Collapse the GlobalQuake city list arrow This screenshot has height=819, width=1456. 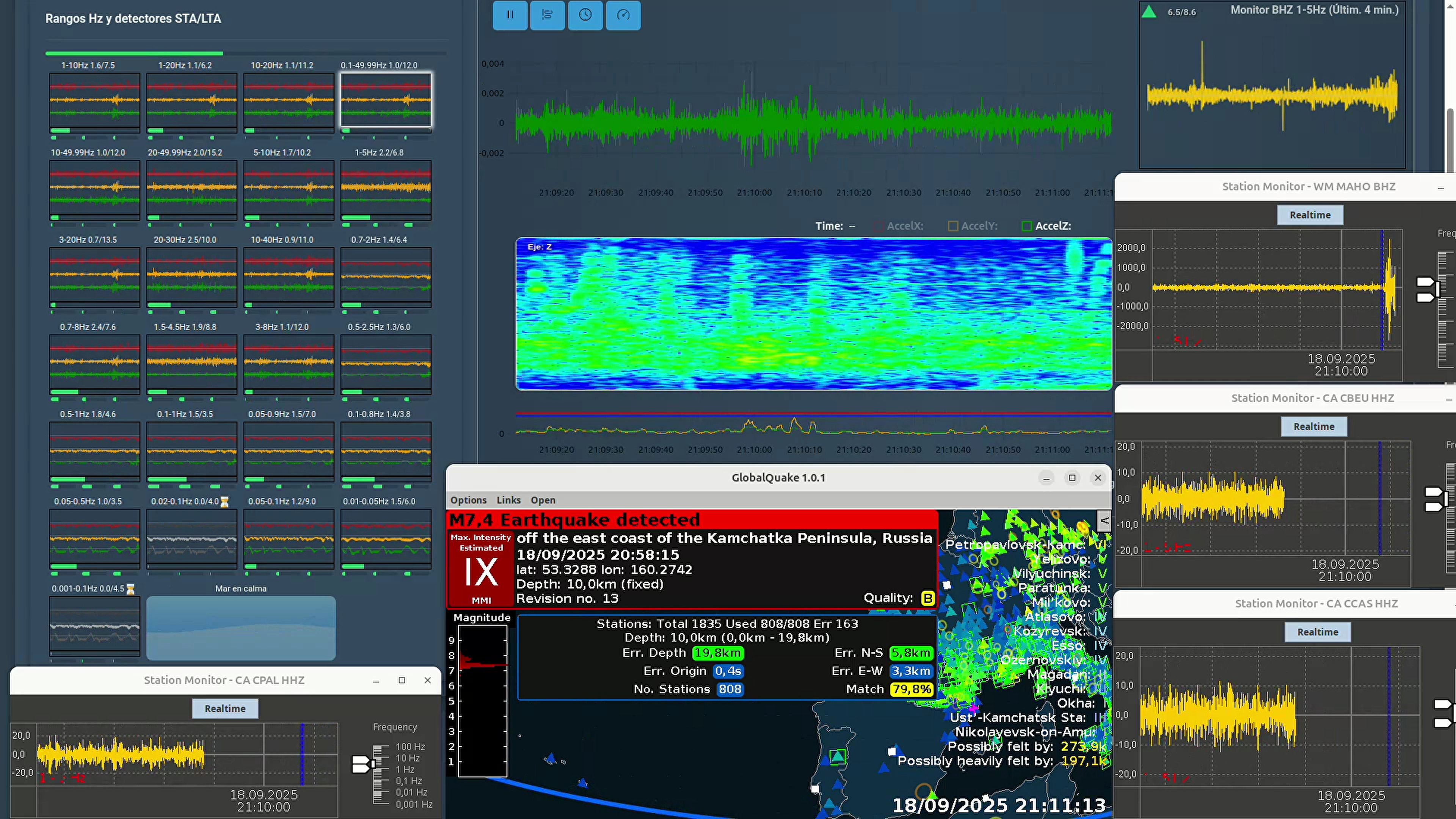[x=1104, y=521]
